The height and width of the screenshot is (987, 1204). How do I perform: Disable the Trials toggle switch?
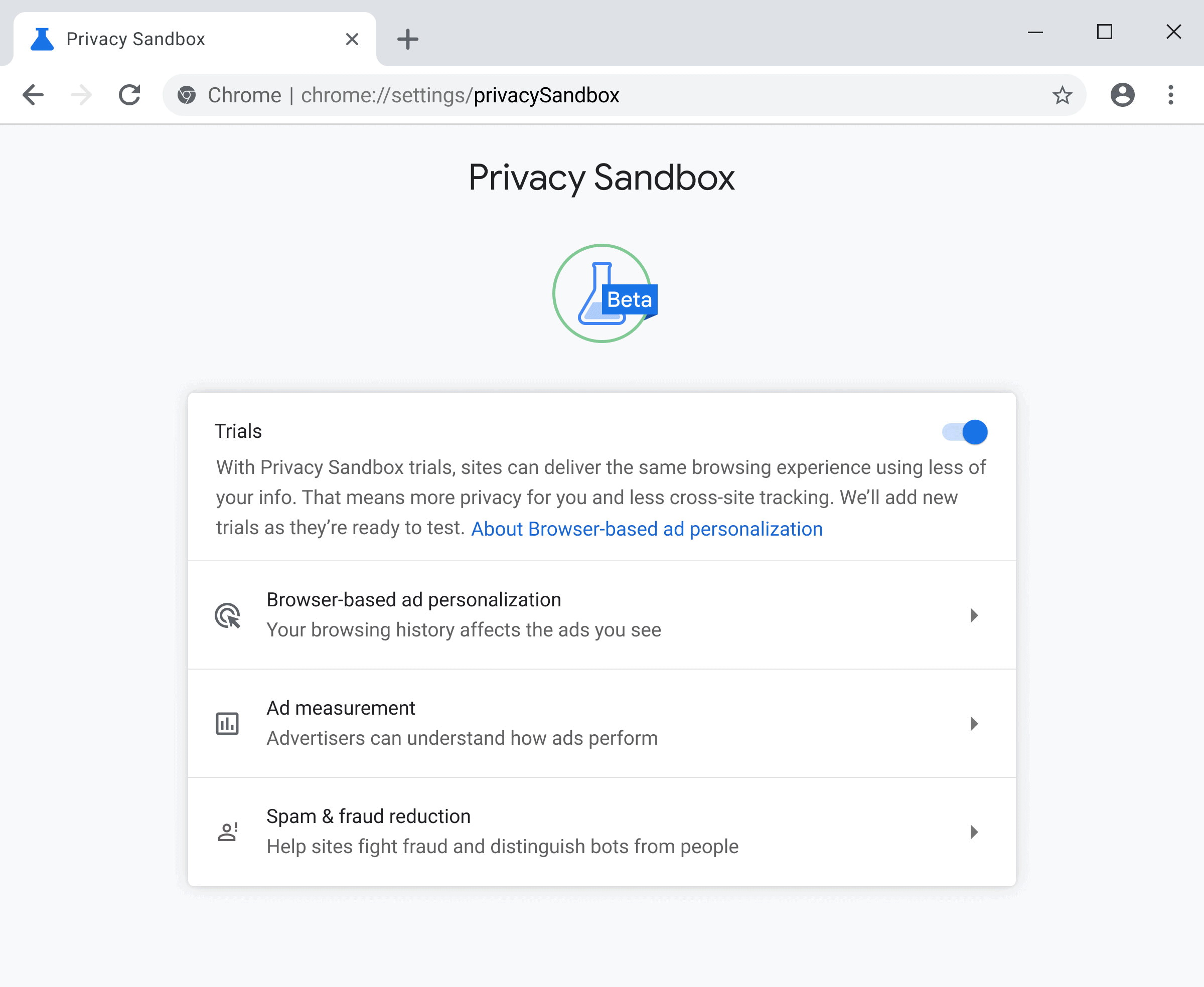965,432
